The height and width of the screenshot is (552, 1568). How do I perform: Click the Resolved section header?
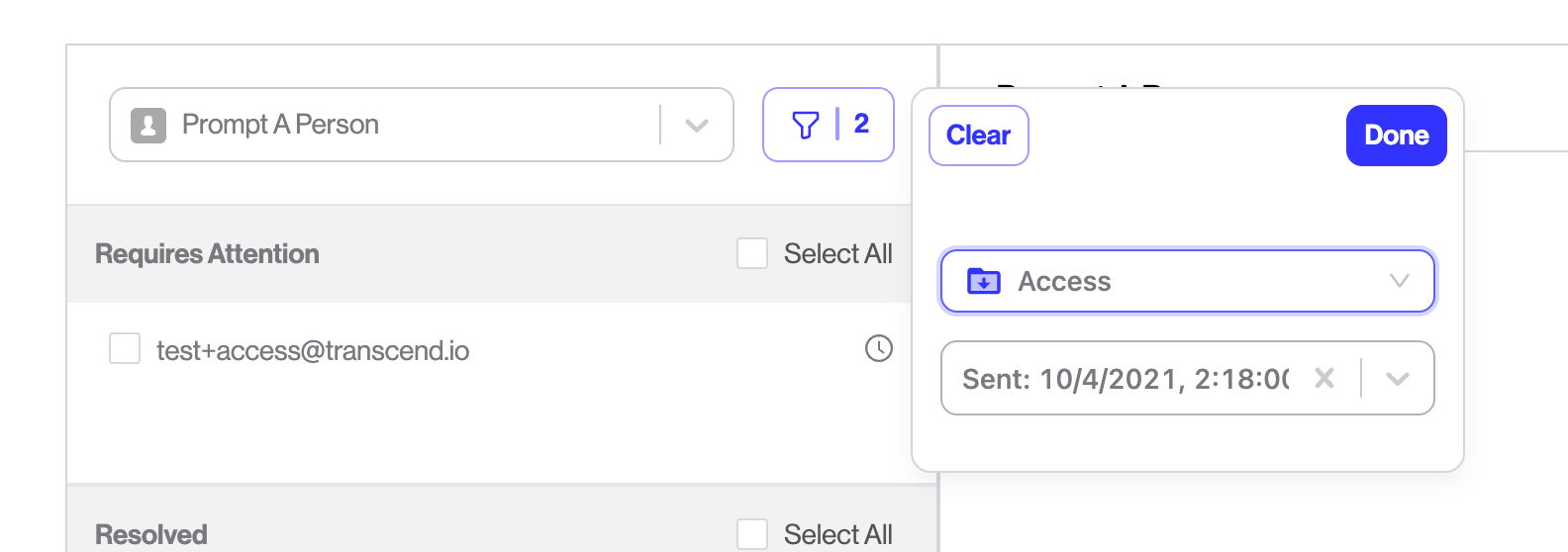tap(151, 535)
